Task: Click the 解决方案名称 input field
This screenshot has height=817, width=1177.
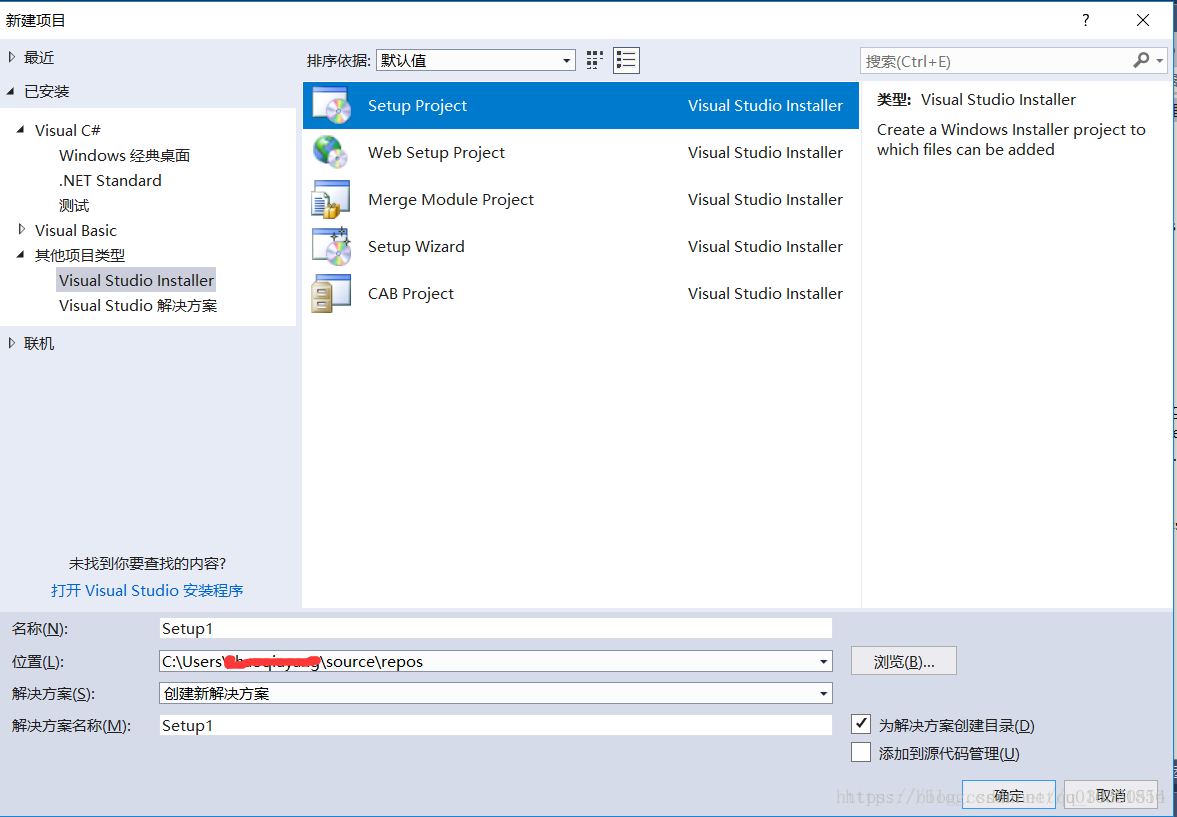Action: pos(496,725)
